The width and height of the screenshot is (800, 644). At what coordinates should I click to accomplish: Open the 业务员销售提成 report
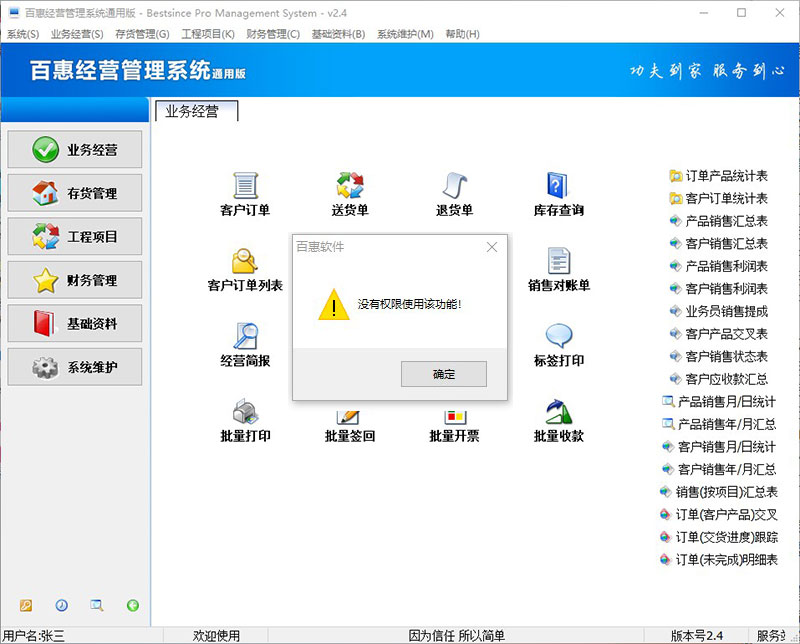pos(718,311)
